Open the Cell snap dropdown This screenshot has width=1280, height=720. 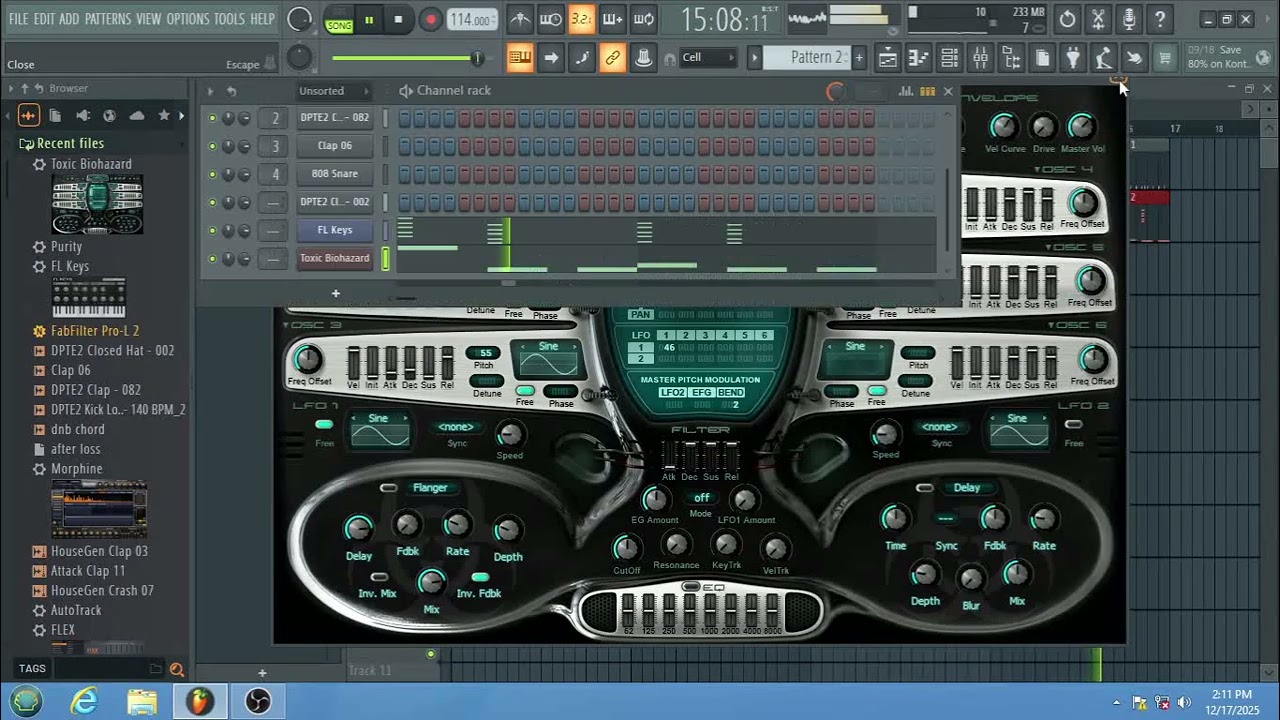(x=708, y=57)
